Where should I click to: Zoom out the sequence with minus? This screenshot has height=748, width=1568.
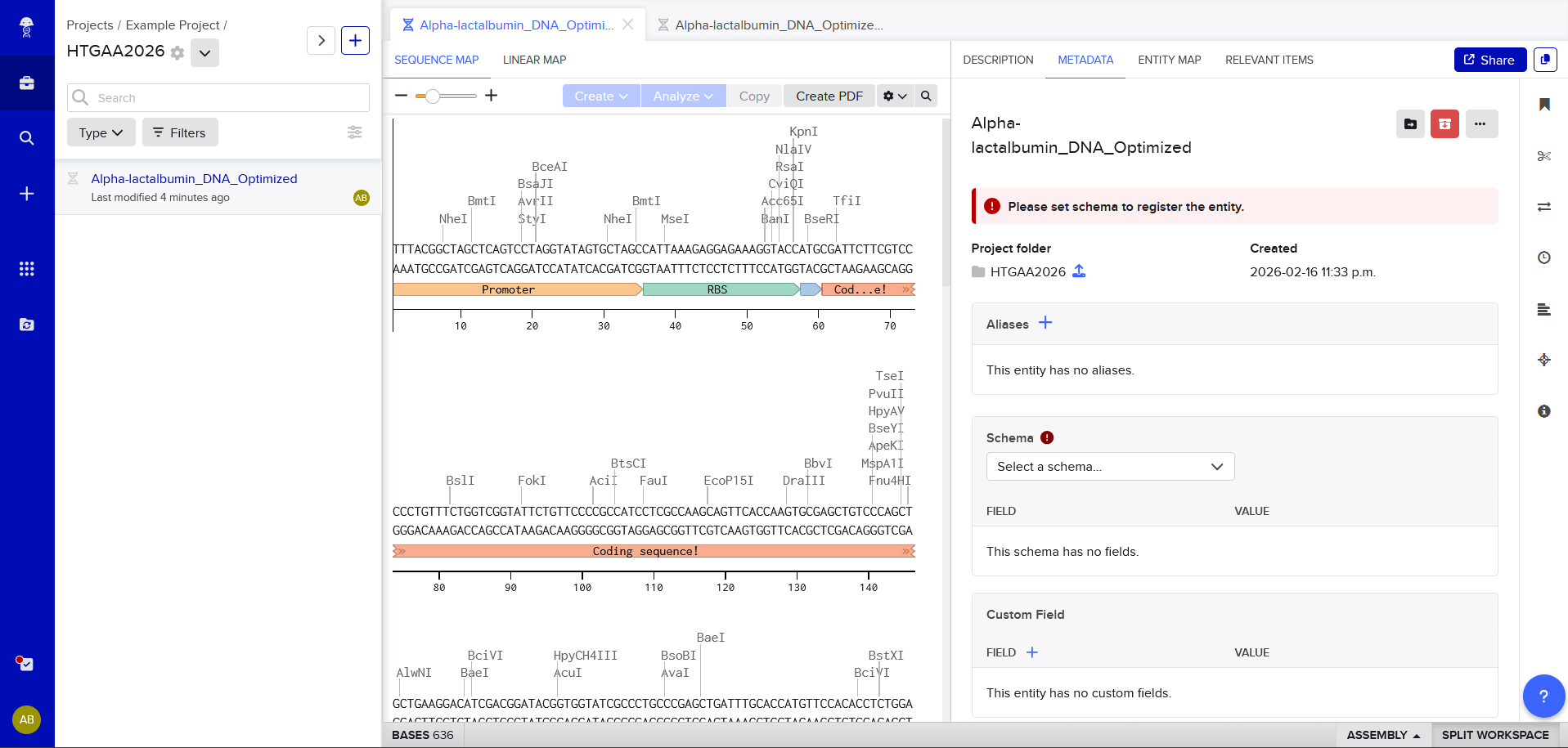click(401, 96)
